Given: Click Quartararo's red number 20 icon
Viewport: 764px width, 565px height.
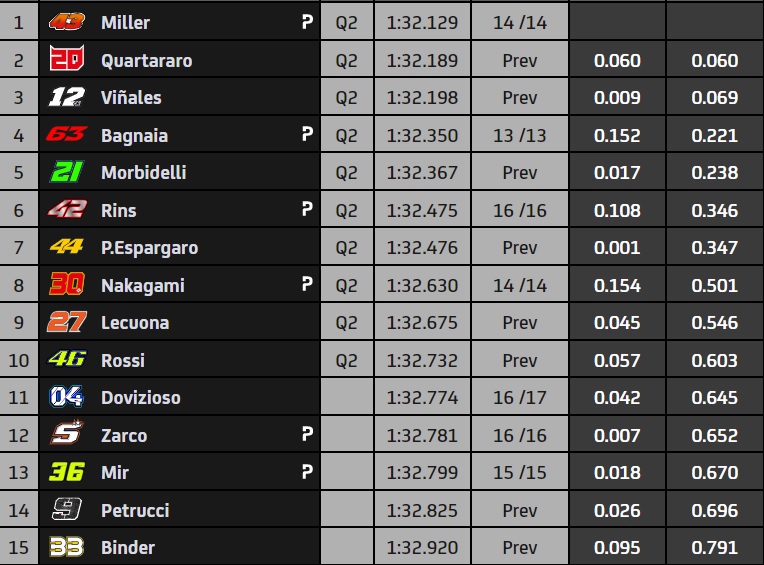Looking at the screenshot, I should (x=67, y=58).
